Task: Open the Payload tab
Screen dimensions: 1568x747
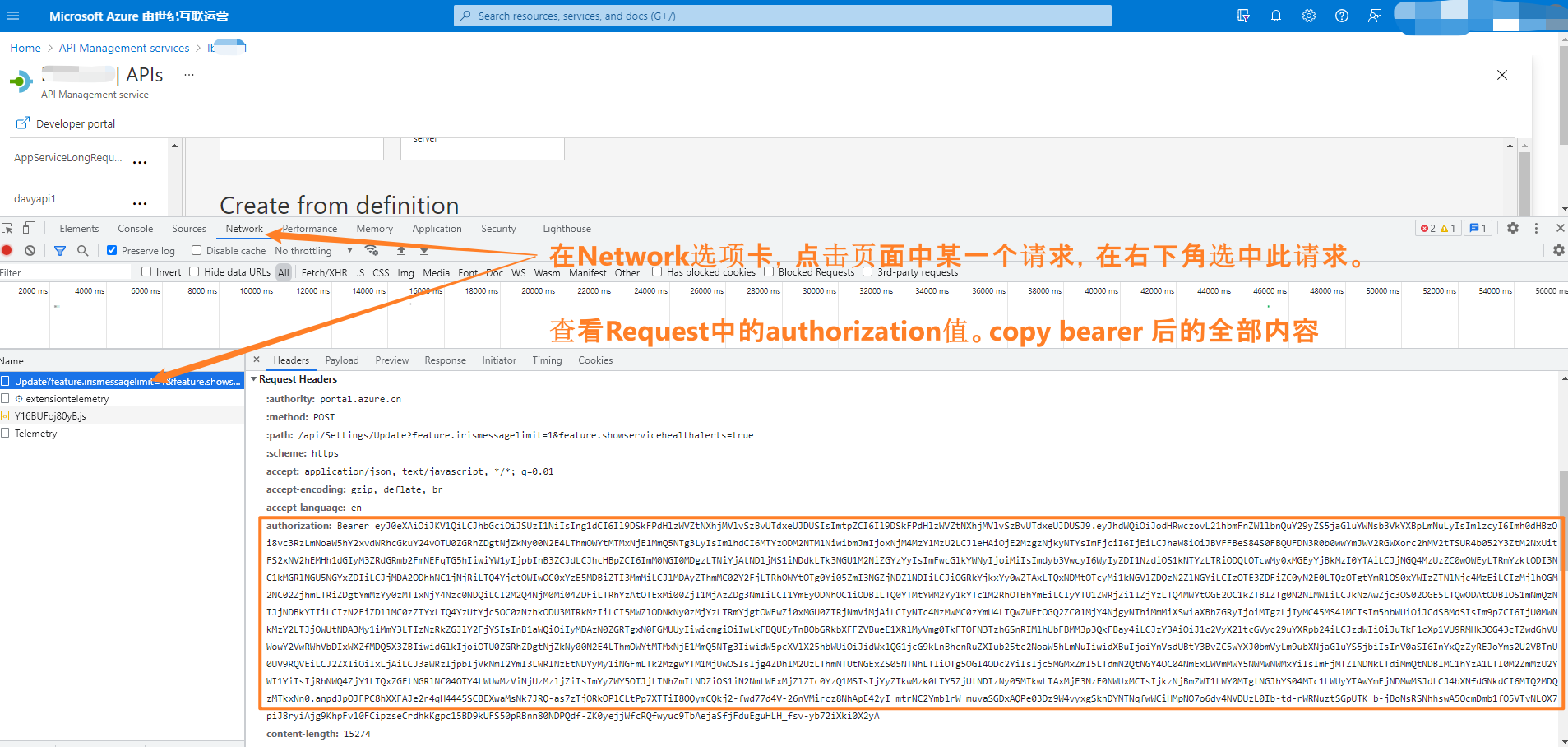Action: point(341,360)
